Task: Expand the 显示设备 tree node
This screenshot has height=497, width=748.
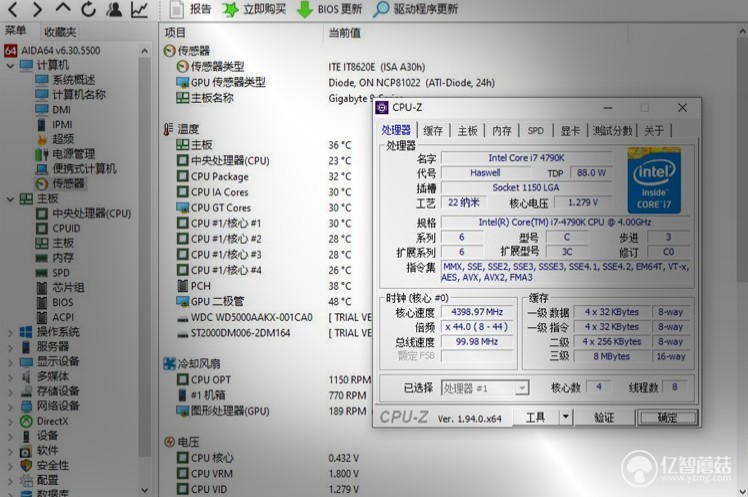Action: pos(10,362)
